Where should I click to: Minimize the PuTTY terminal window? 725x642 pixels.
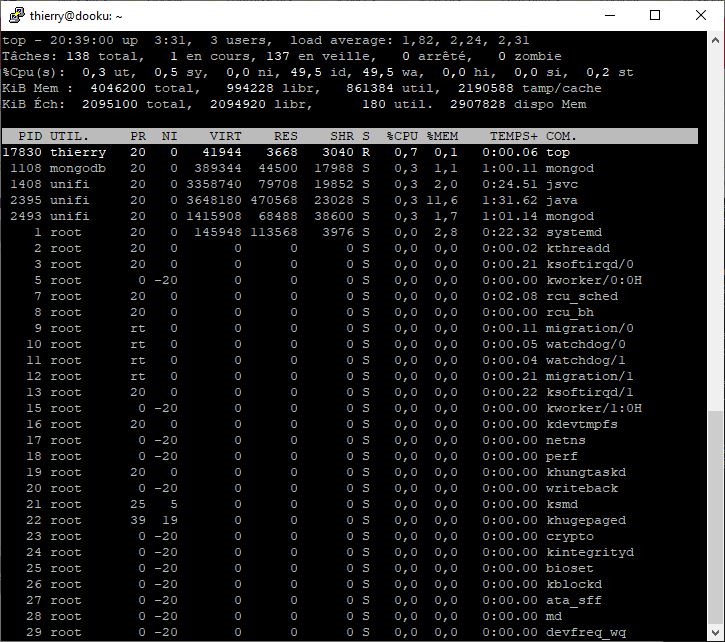tap(609, 16)
